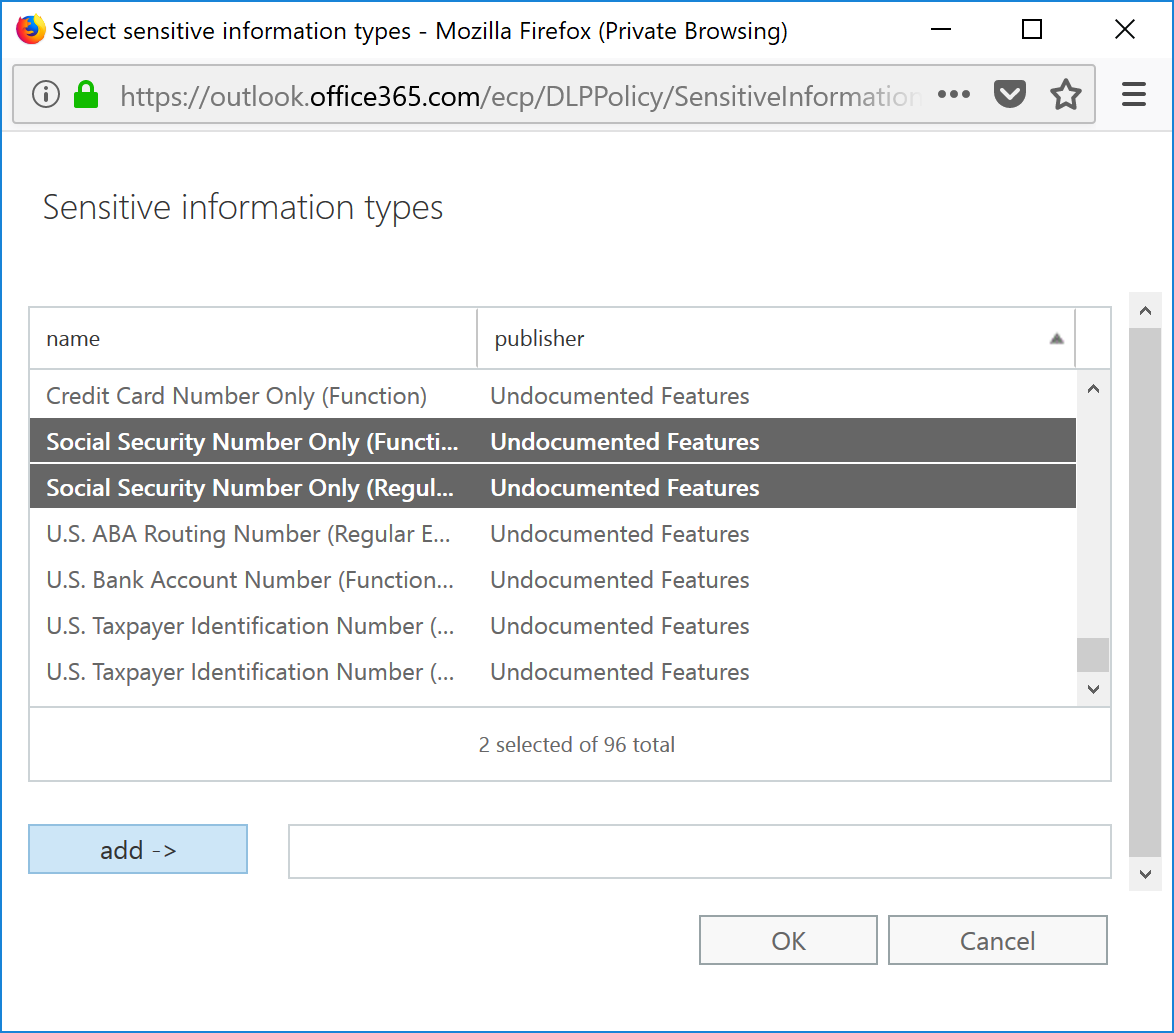The image size is (1174, 1033).
Task: Open the page actions ellipsis menu
Action: (954, 95)
